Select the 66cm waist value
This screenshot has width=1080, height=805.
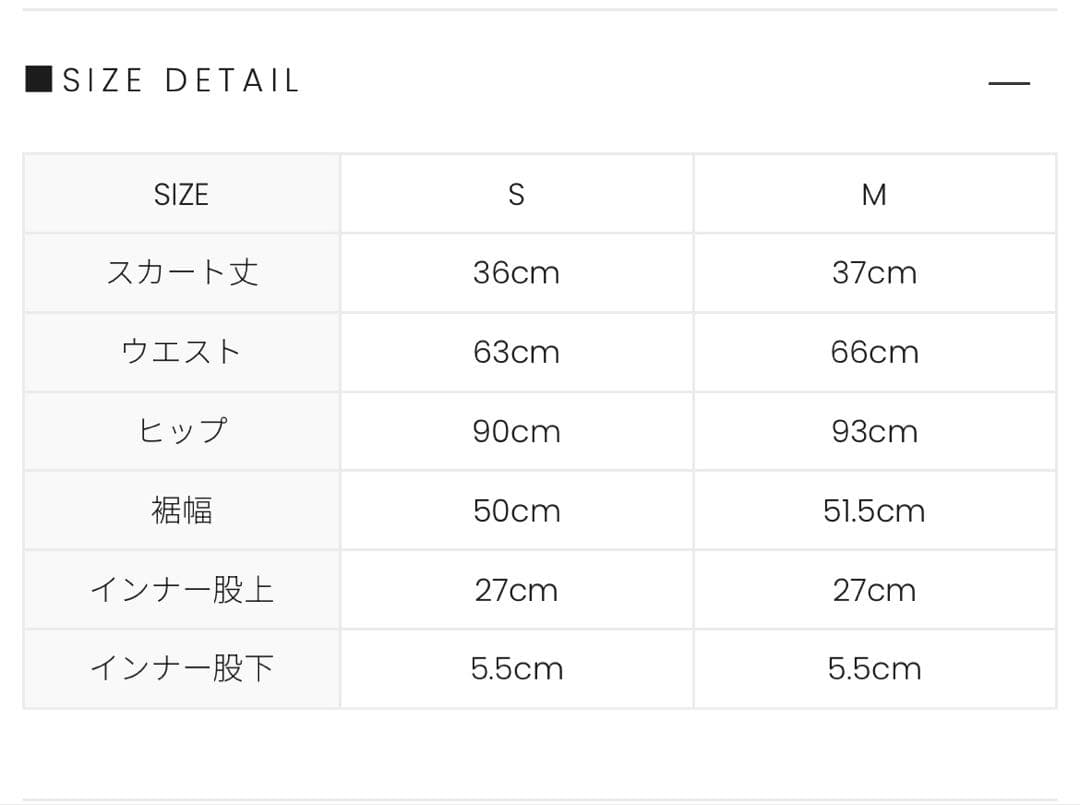(874, 352)
